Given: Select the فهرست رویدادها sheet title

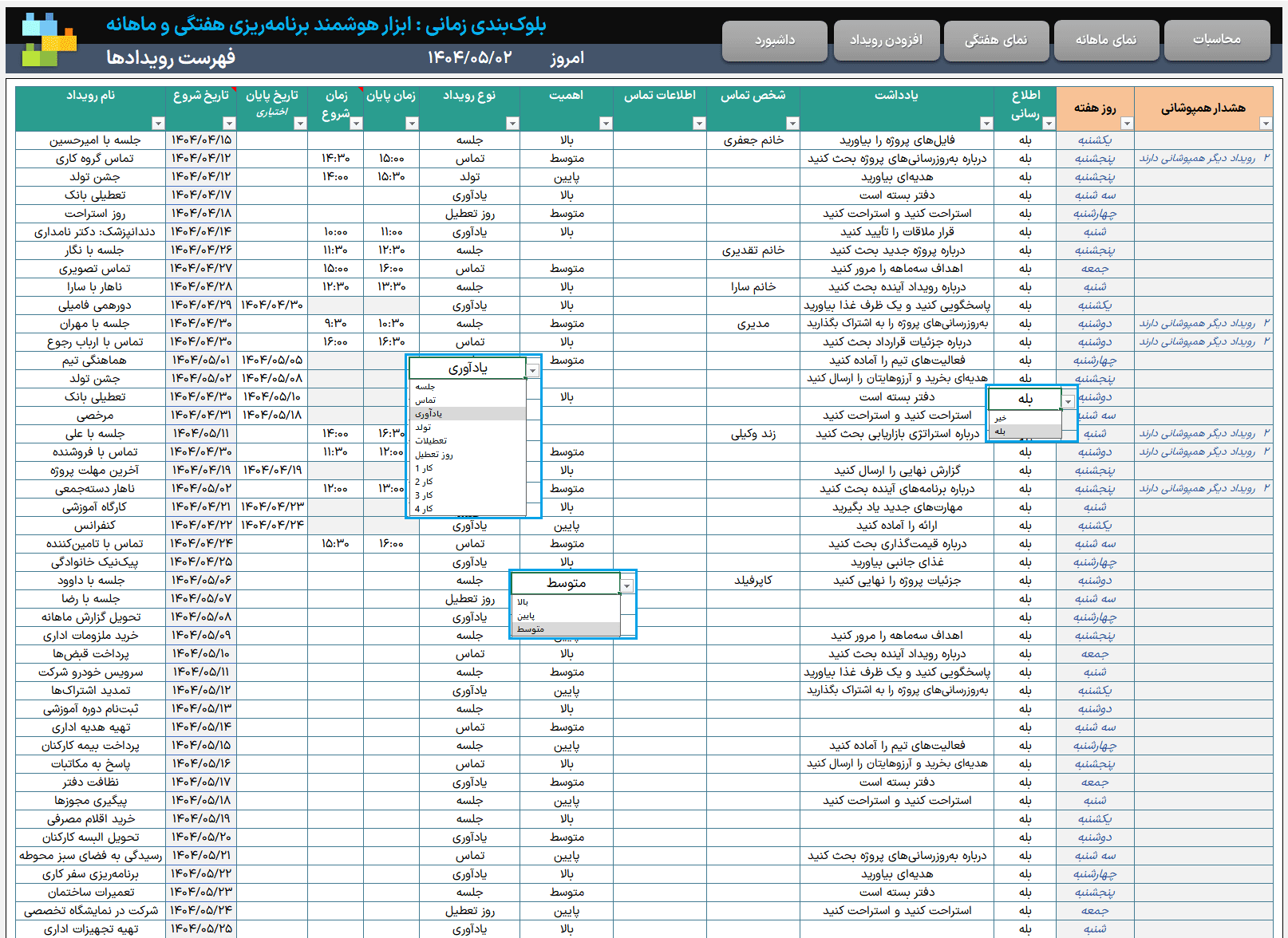Looking at the screenshot, I should point(171,57).
